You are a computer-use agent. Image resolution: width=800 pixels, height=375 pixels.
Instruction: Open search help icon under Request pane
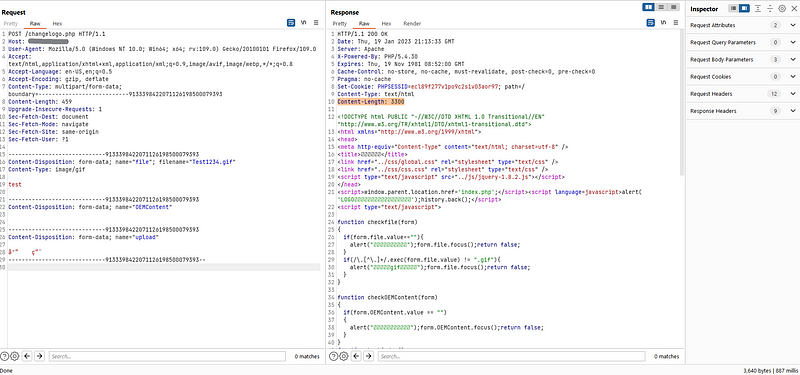click(5, 356)
